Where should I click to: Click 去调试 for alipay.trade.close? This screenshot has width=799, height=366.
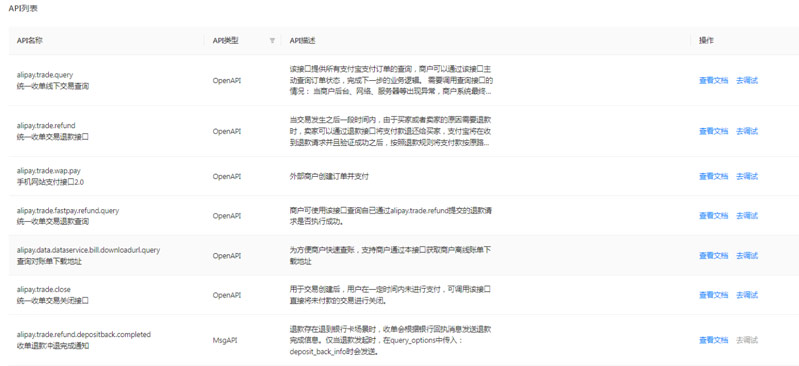pyautogui.click(x=747, y=295)
